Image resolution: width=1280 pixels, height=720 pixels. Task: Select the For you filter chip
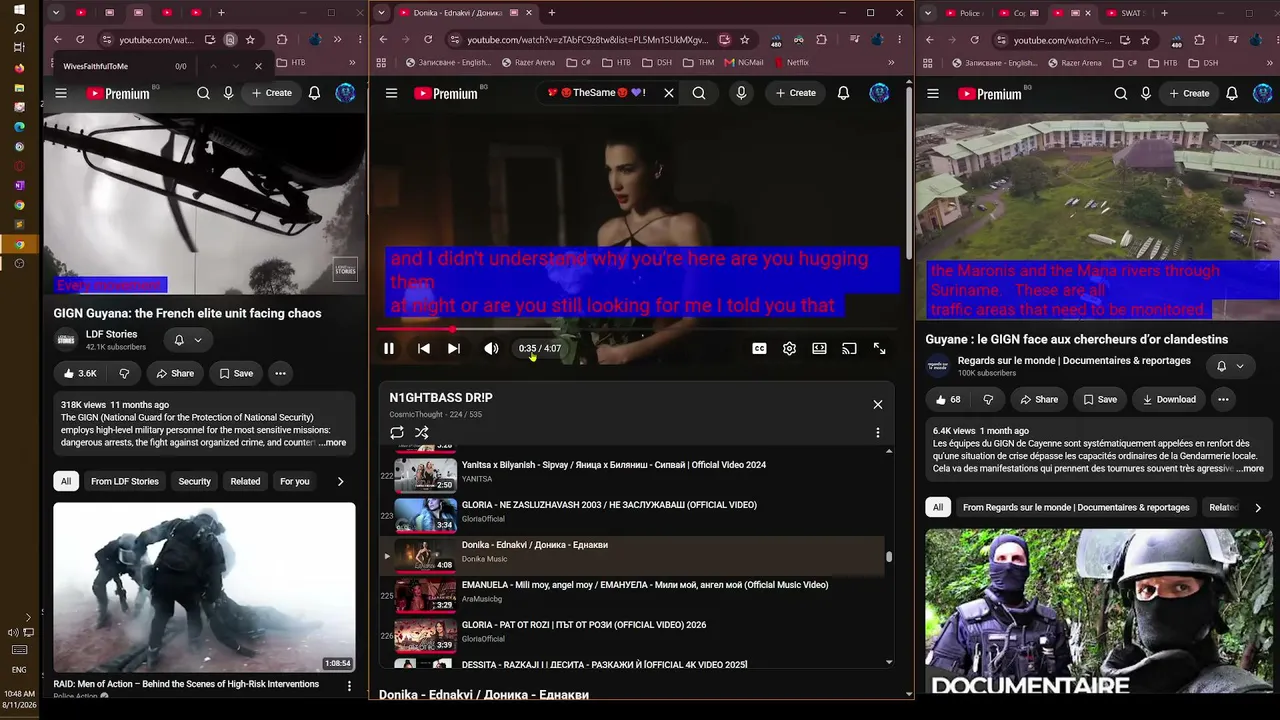tap(294, 482)
